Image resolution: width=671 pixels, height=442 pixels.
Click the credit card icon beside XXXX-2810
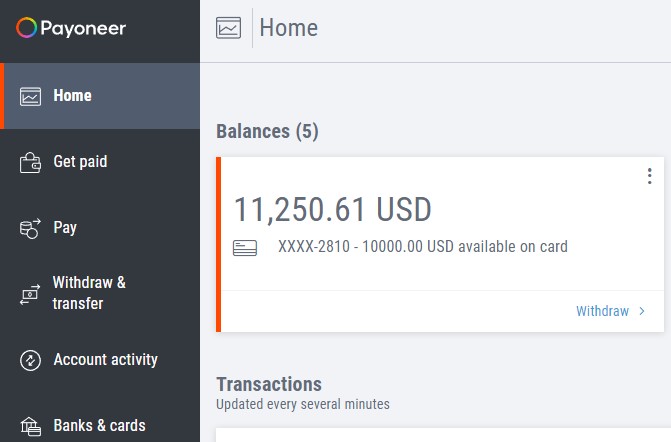pyautogui.click(x=245, y=248)
